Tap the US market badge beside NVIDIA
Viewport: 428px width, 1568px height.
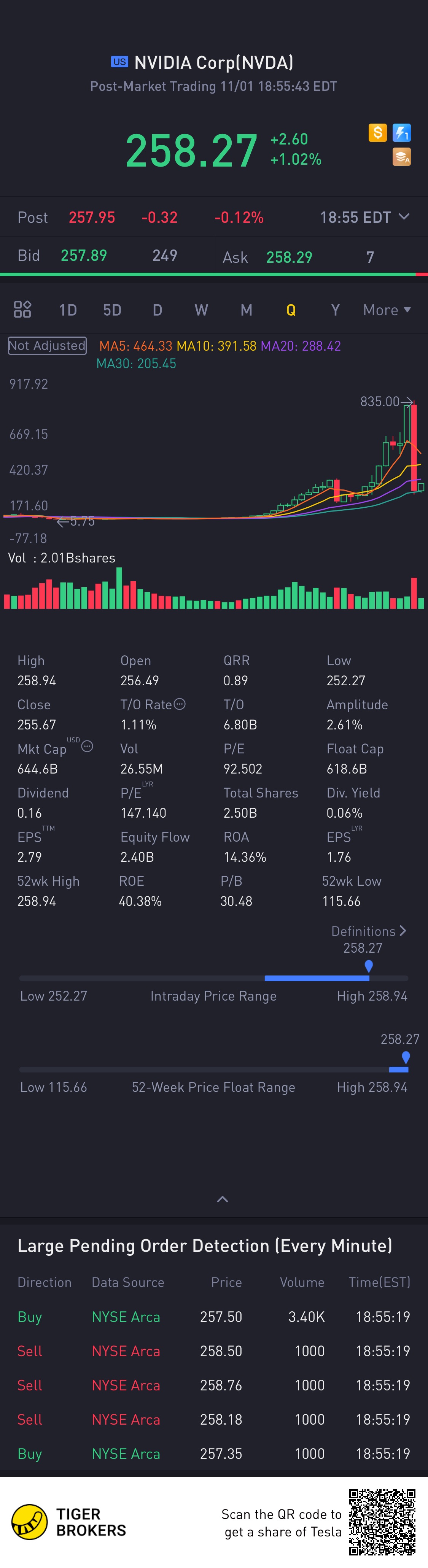point(119,62)
